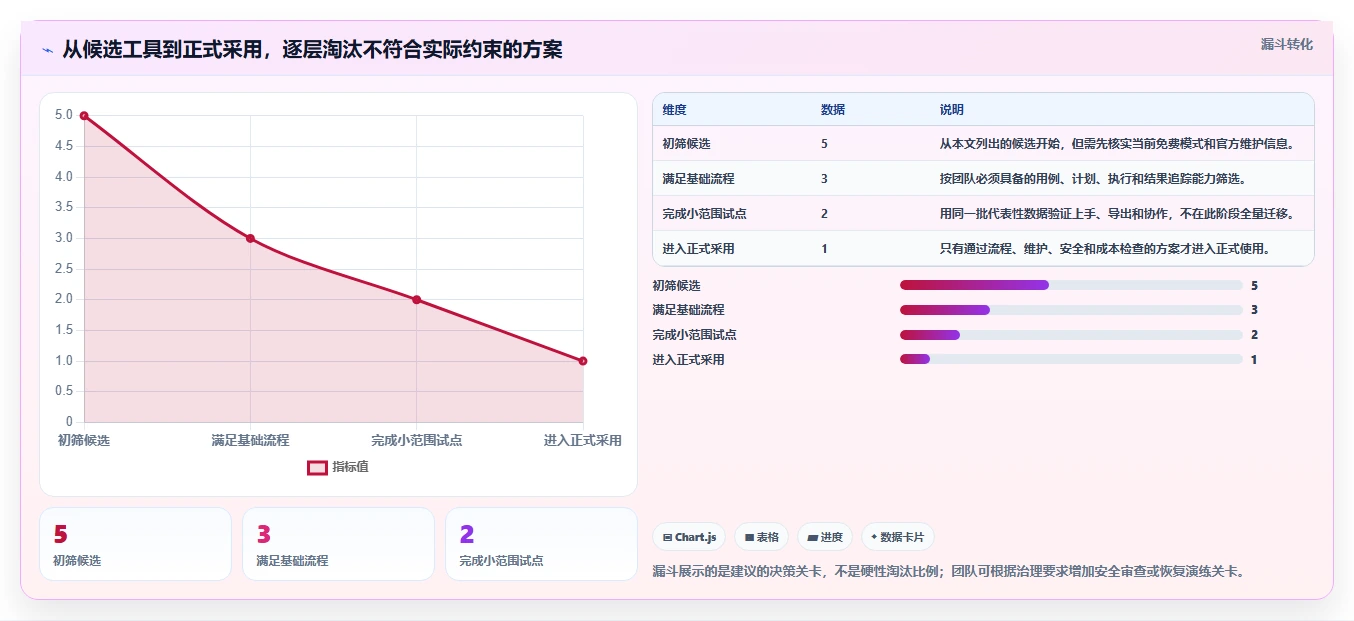The width and height of the screenshot is (1354, 621).
Task: Click the x-axis label 完成小范围试点 under chart
Action: pyautogui.click(x=417, y=440)
